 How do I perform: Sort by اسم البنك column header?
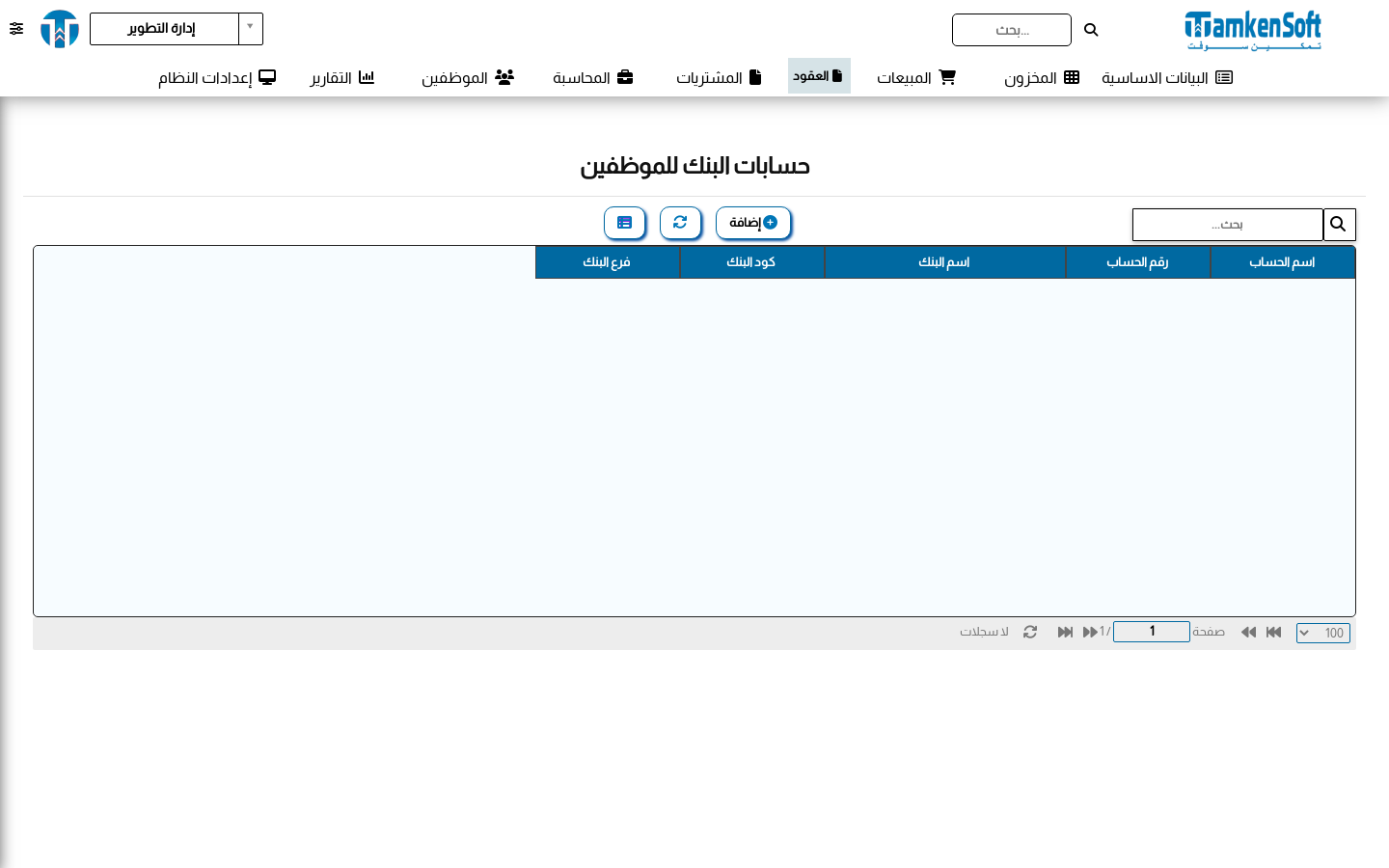click(x=945, y=262)
